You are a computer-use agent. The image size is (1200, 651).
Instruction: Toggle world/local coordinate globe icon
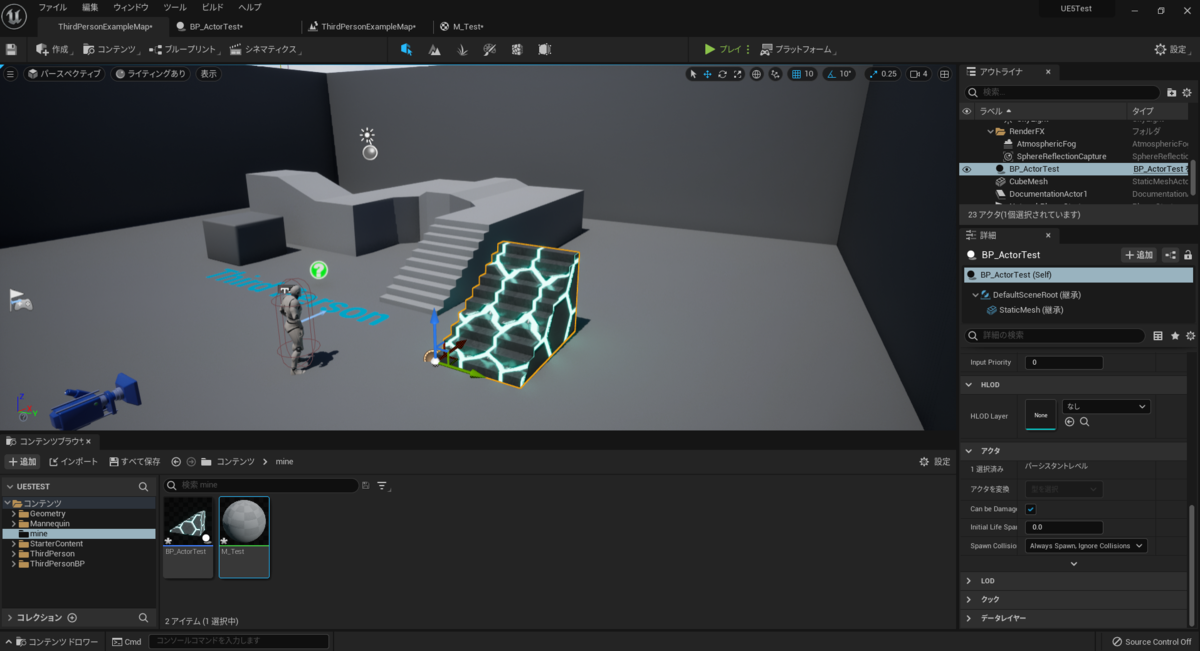click(x=756, y=74)
